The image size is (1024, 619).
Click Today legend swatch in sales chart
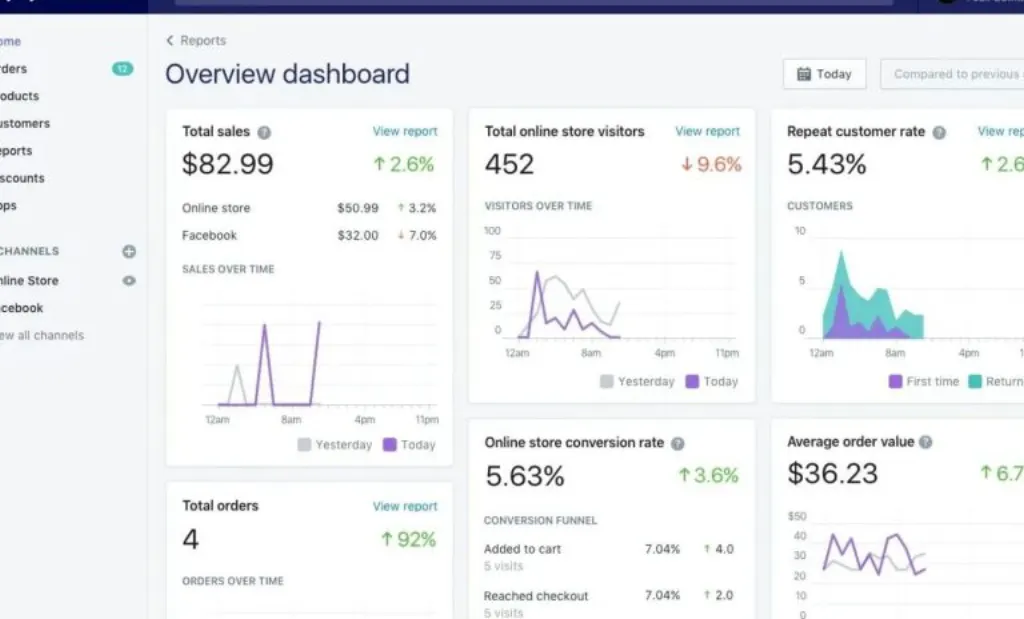click(389, 445)
